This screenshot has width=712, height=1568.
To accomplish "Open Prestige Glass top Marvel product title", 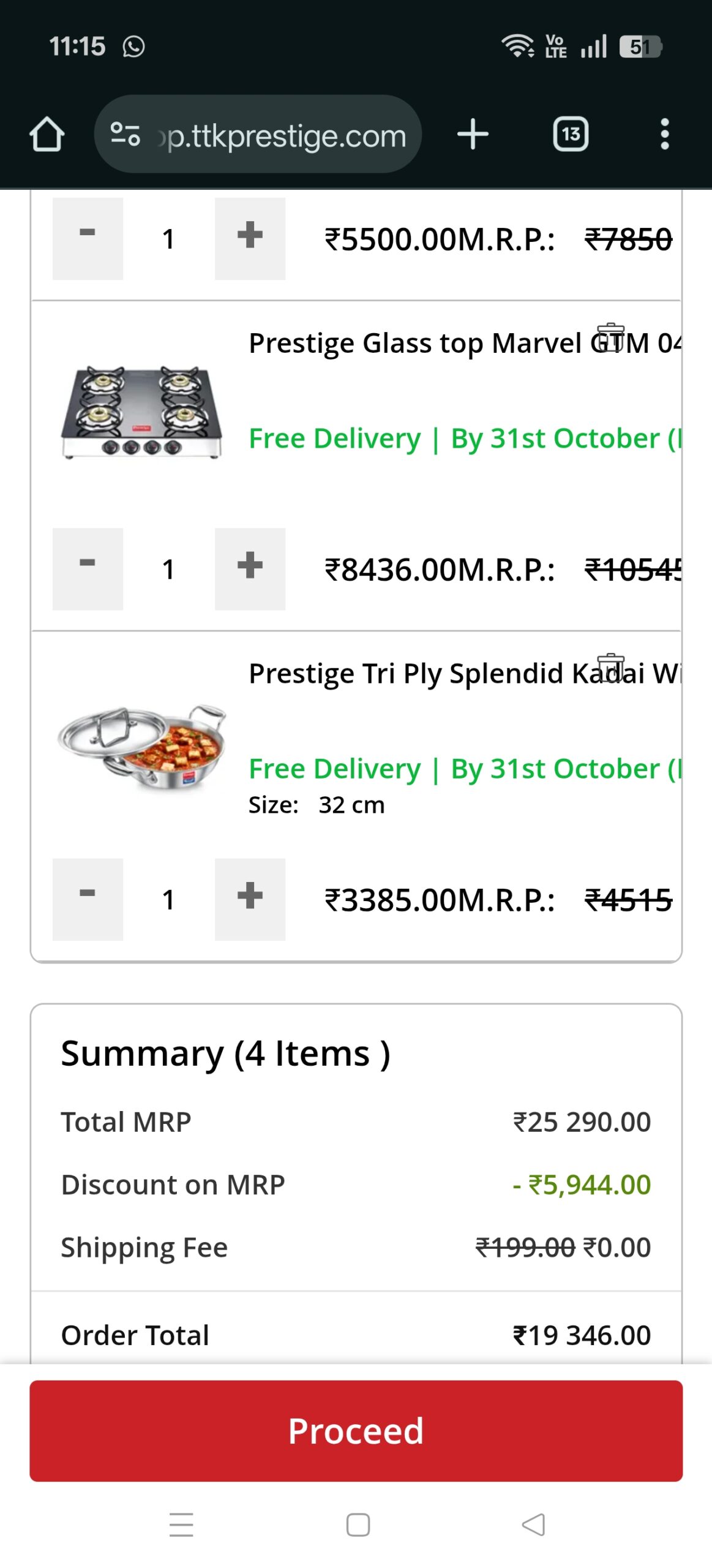I will (x=416, y=344).
